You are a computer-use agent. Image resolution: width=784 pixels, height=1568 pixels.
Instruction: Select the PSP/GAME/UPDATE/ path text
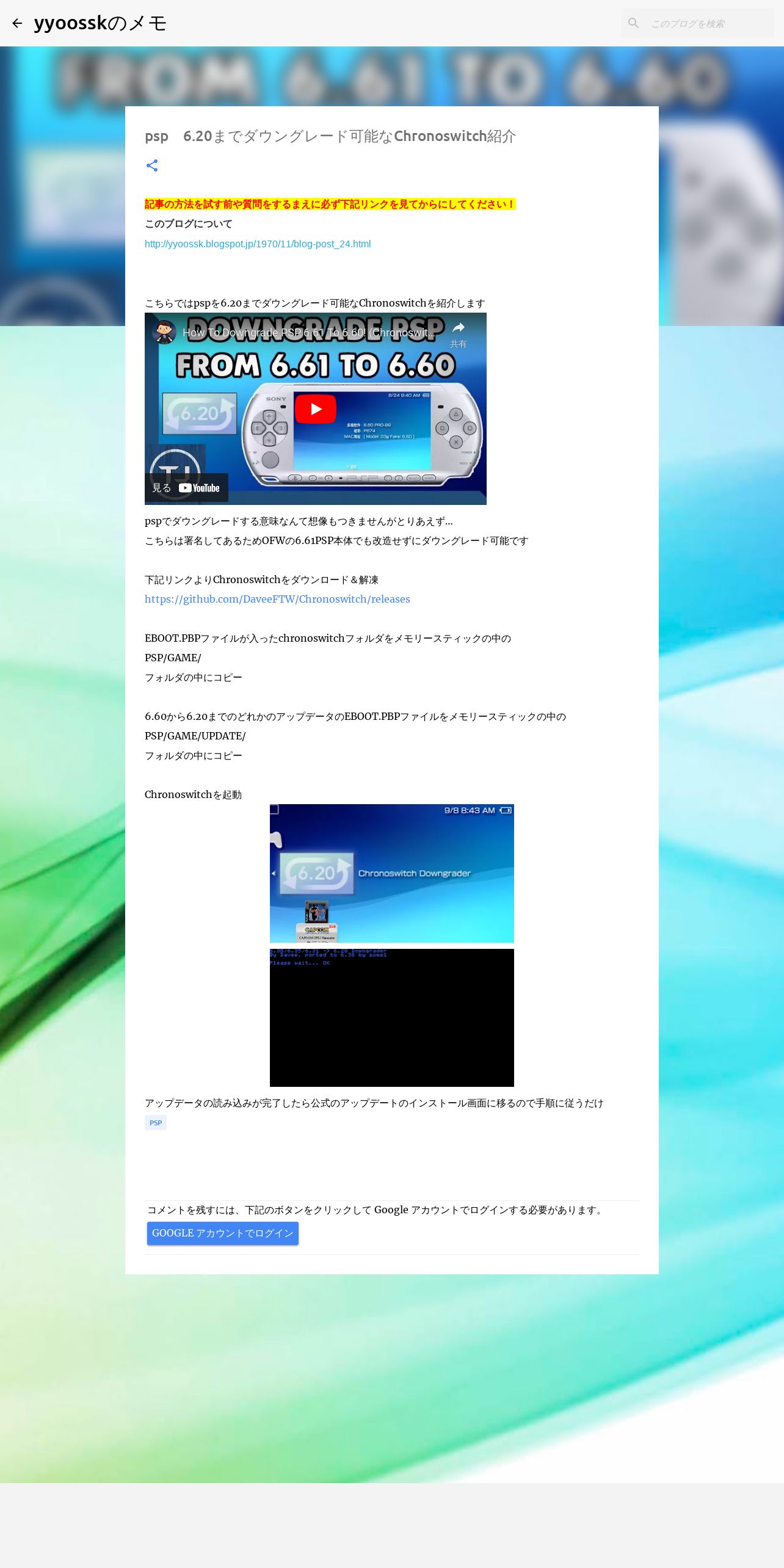point(195,736)
